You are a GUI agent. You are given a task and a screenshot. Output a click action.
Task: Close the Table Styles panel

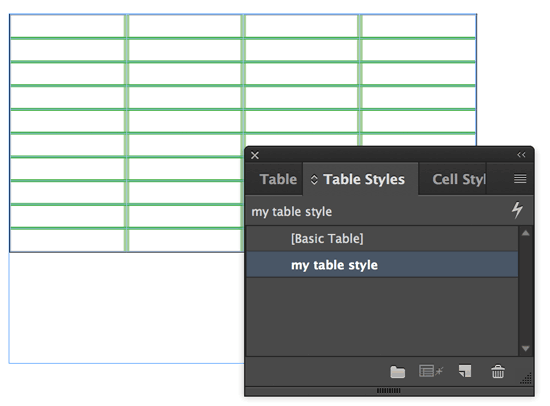coord(255,155)
